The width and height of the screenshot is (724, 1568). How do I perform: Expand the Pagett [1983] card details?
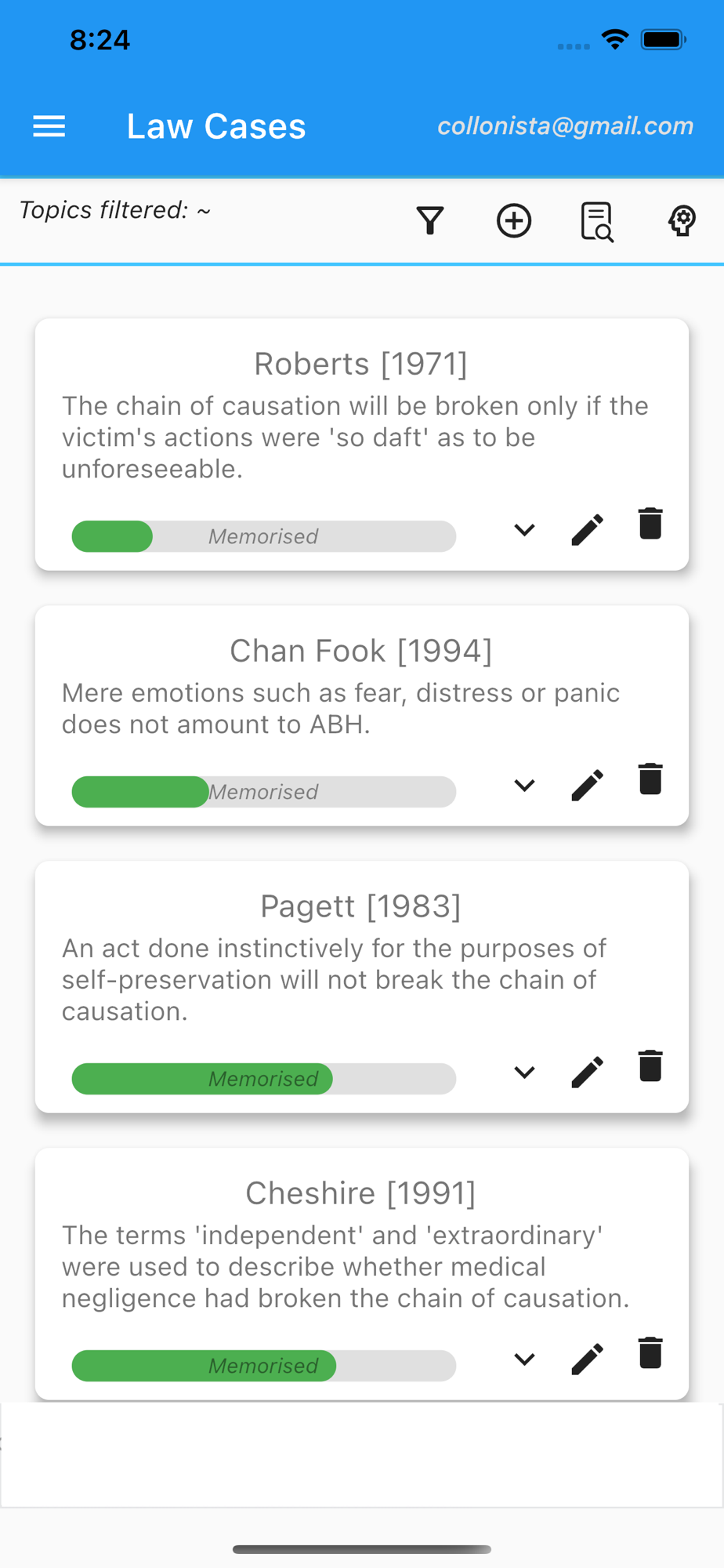point(524,1073)
